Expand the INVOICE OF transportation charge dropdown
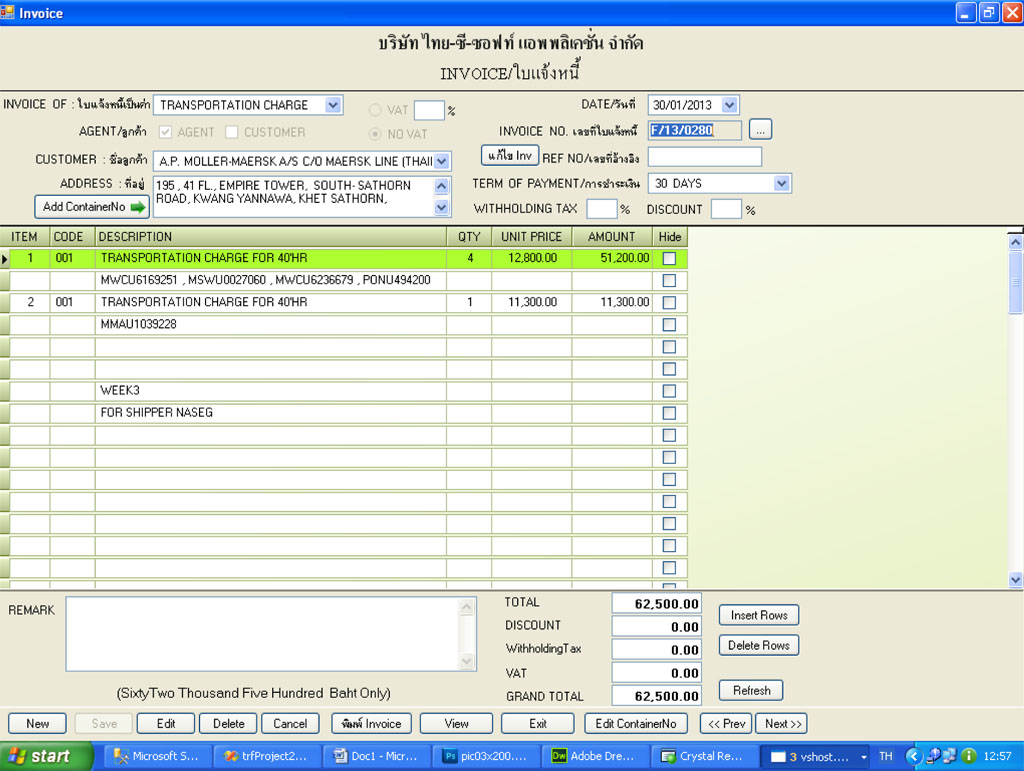The image size is (1024, 771). point(333,105)
